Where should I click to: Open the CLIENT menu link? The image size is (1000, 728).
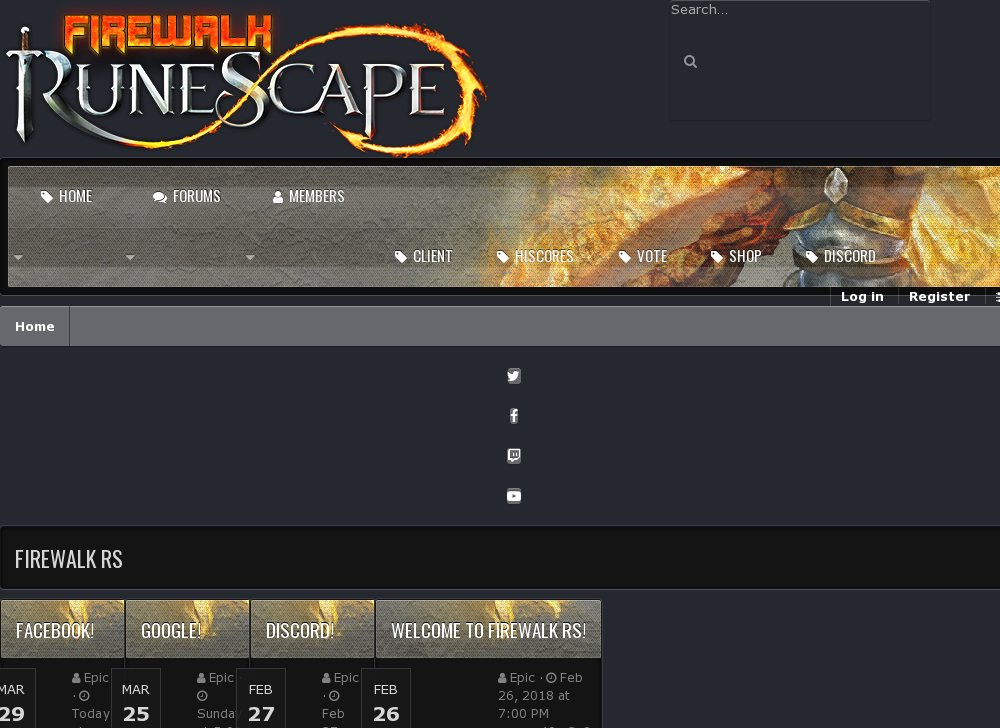tap(423, 256)
